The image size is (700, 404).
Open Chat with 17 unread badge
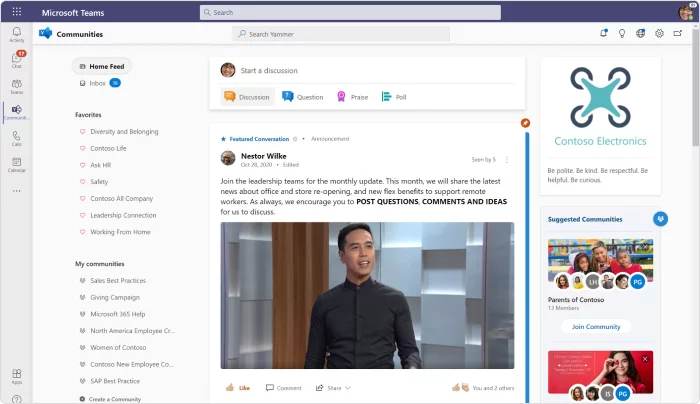point(17,59)
